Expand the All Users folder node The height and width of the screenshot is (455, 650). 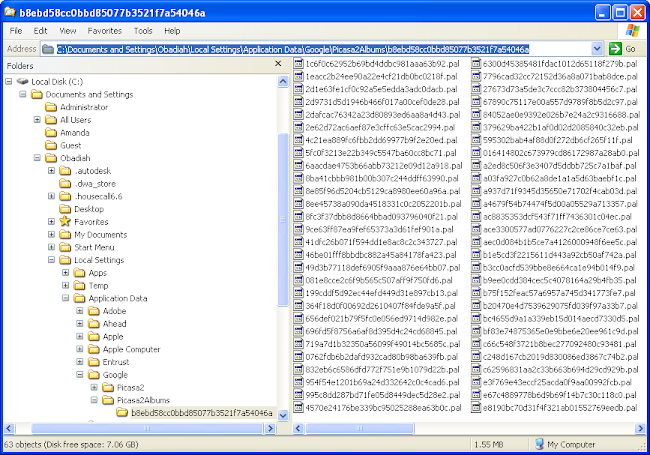pos(37,120)
